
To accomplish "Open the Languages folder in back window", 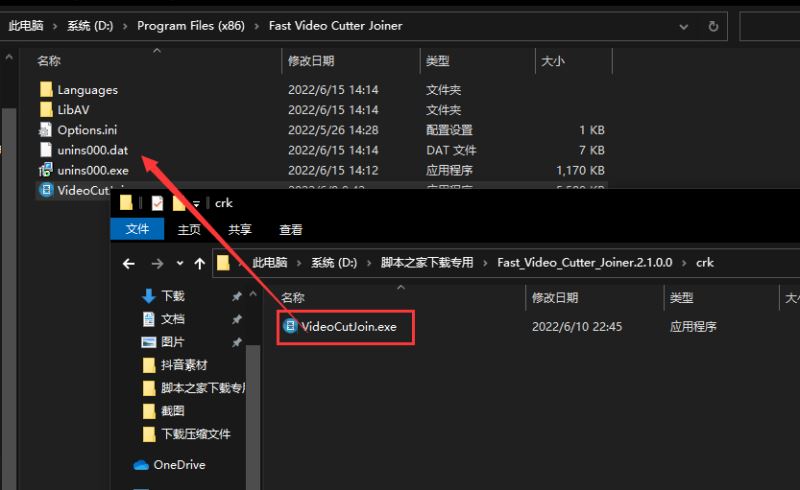I will click(87, 90).
